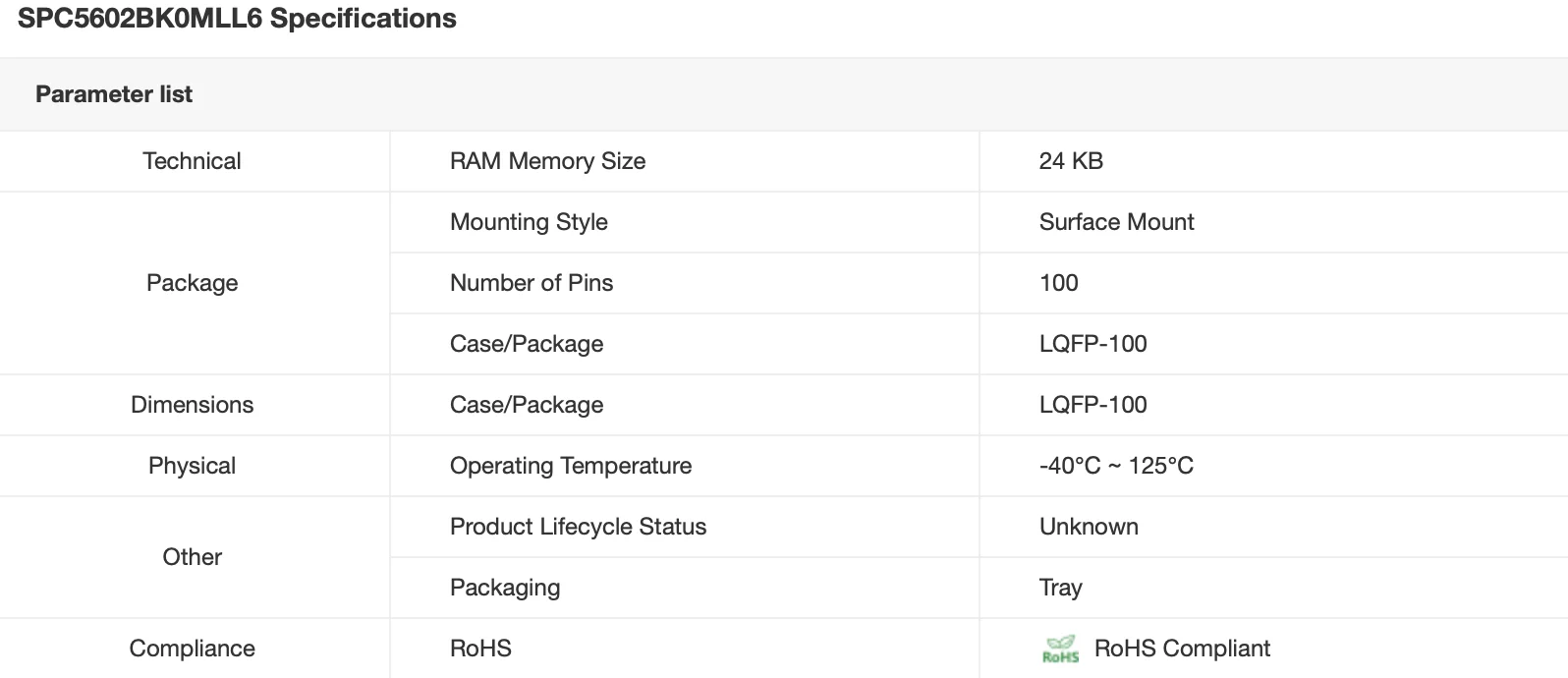Select the Technical category cell
Viewport: 1568px width, 678px height.
click(192, 161)
